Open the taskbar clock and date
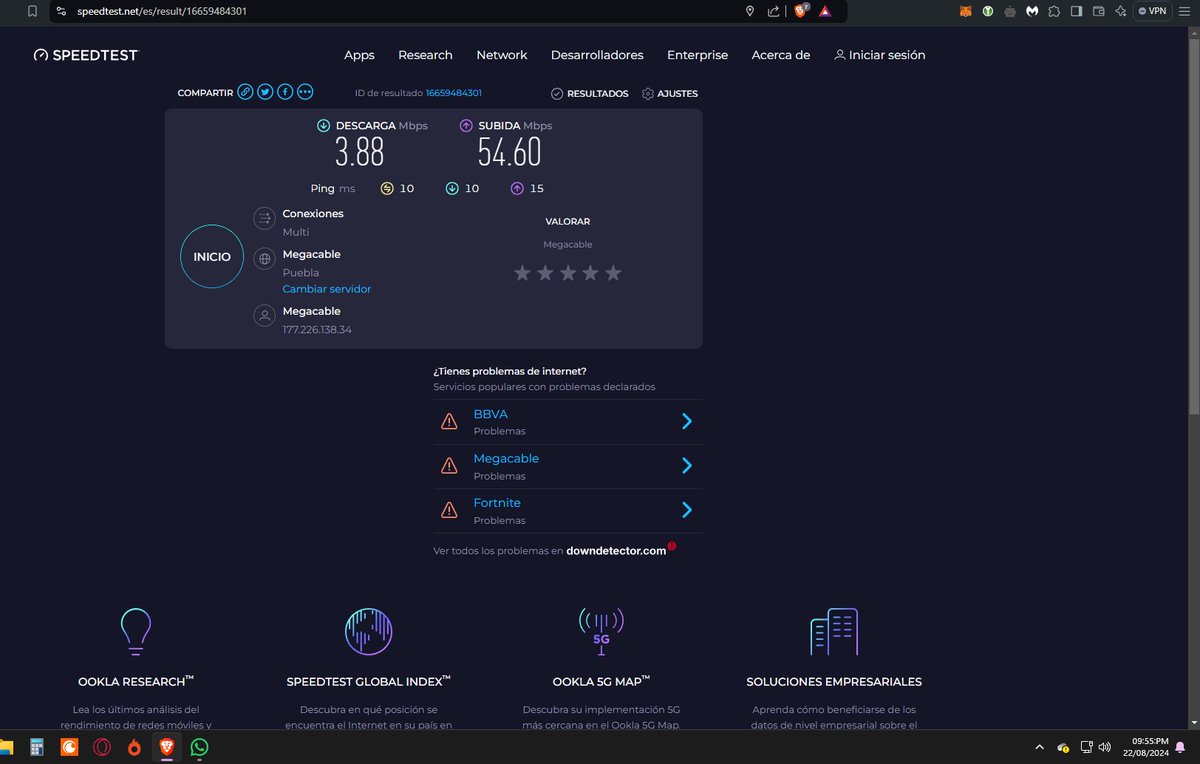The height and width of the screenshot is (764, 1200). click(x=1147, y=747)
